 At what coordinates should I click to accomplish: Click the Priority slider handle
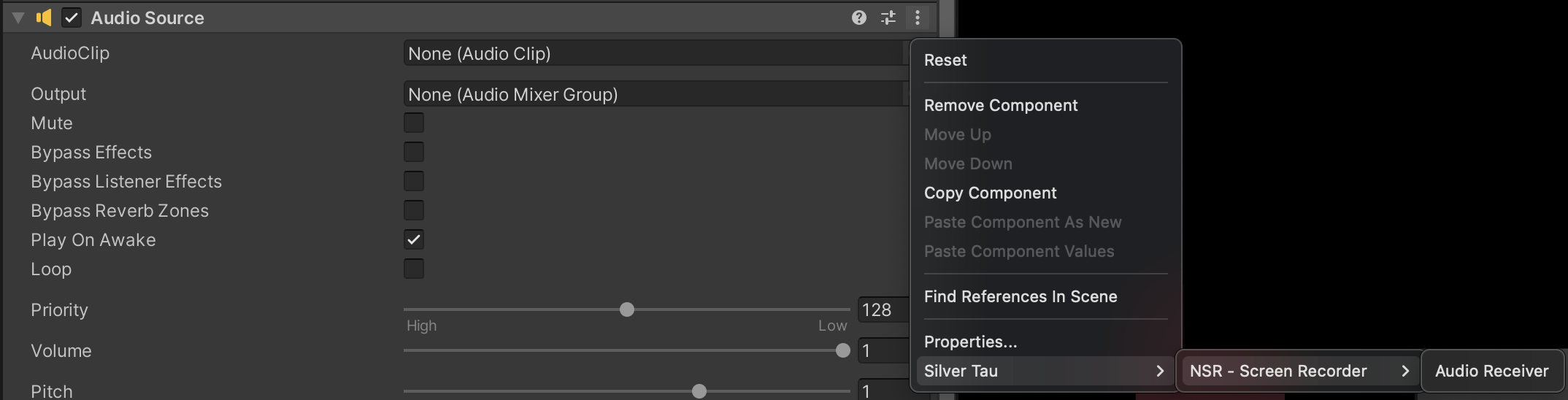[627, 309]
